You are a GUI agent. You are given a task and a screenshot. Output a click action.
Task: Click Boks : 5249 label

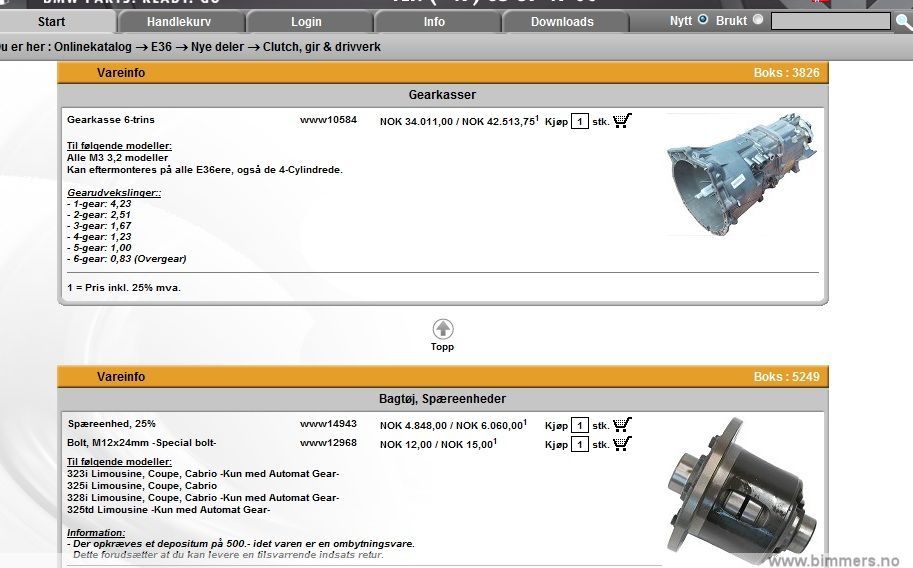(x=786, y=377)
